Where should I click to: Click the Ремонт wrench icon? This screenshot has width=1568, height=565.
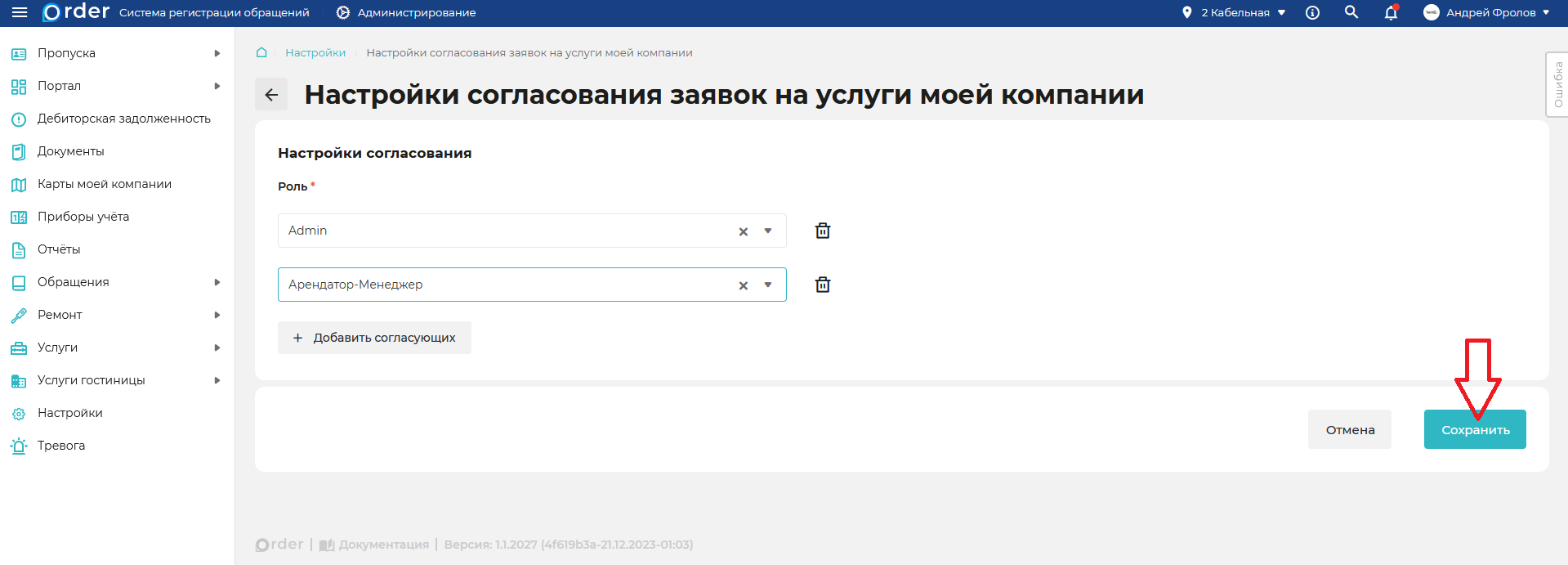point(19,316)
